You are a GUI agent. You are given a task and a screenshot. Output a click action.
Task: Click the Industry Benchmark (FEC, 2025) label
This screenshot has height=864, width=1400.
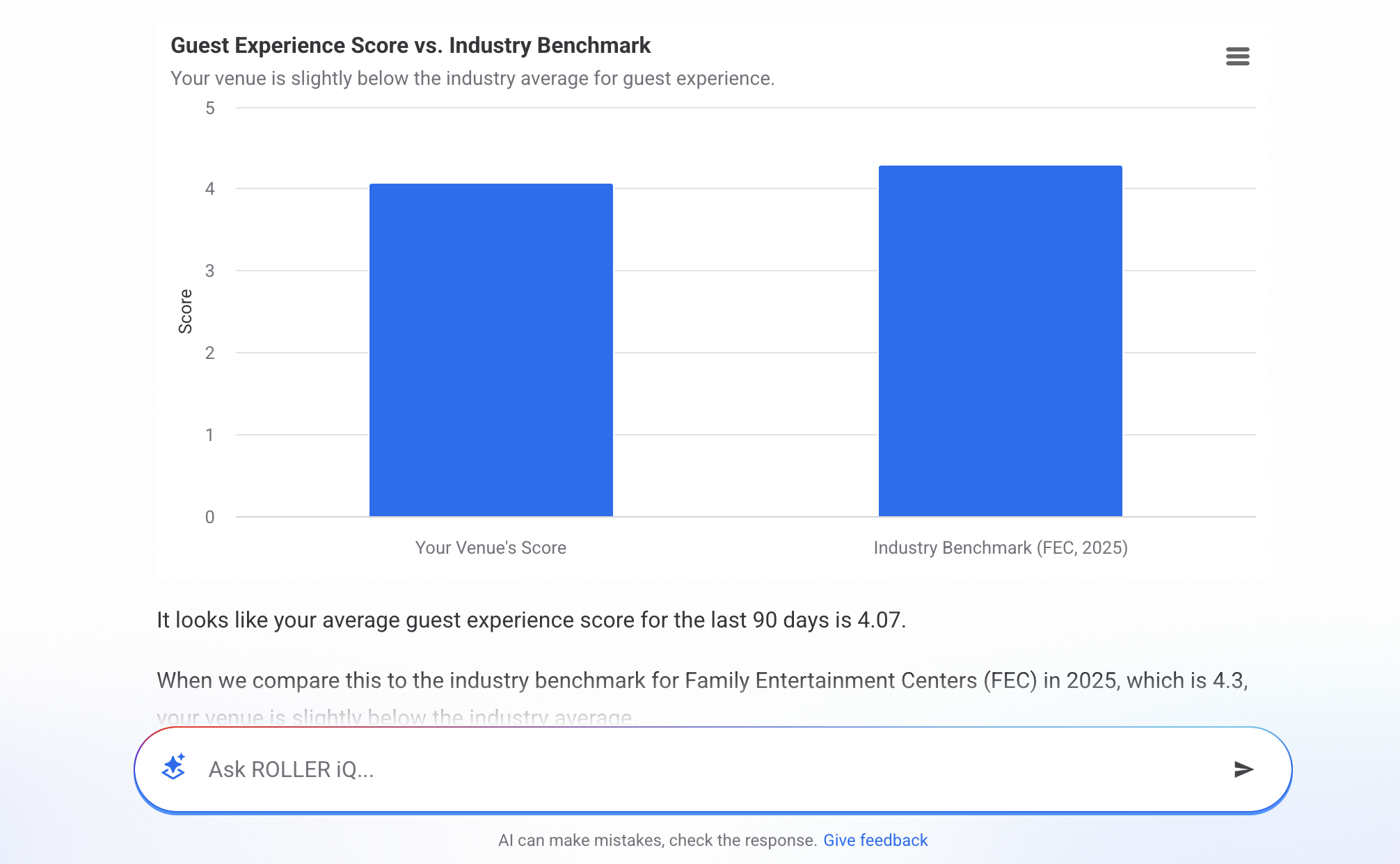click(x=1000, y=547)
